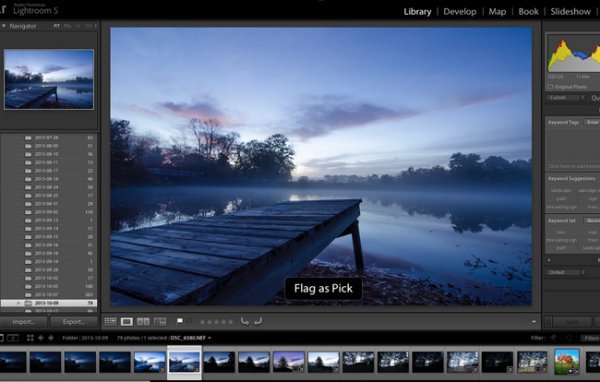Click the Import button
Screen dimensions: 600x382
24,322
